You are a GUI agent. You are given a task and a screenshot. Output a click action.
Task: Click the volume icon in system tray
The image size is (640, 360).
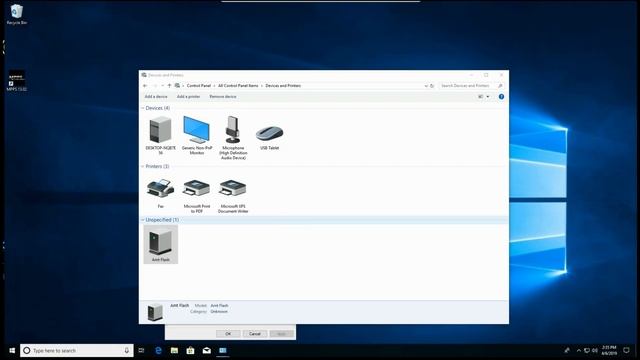pos(595,351)
